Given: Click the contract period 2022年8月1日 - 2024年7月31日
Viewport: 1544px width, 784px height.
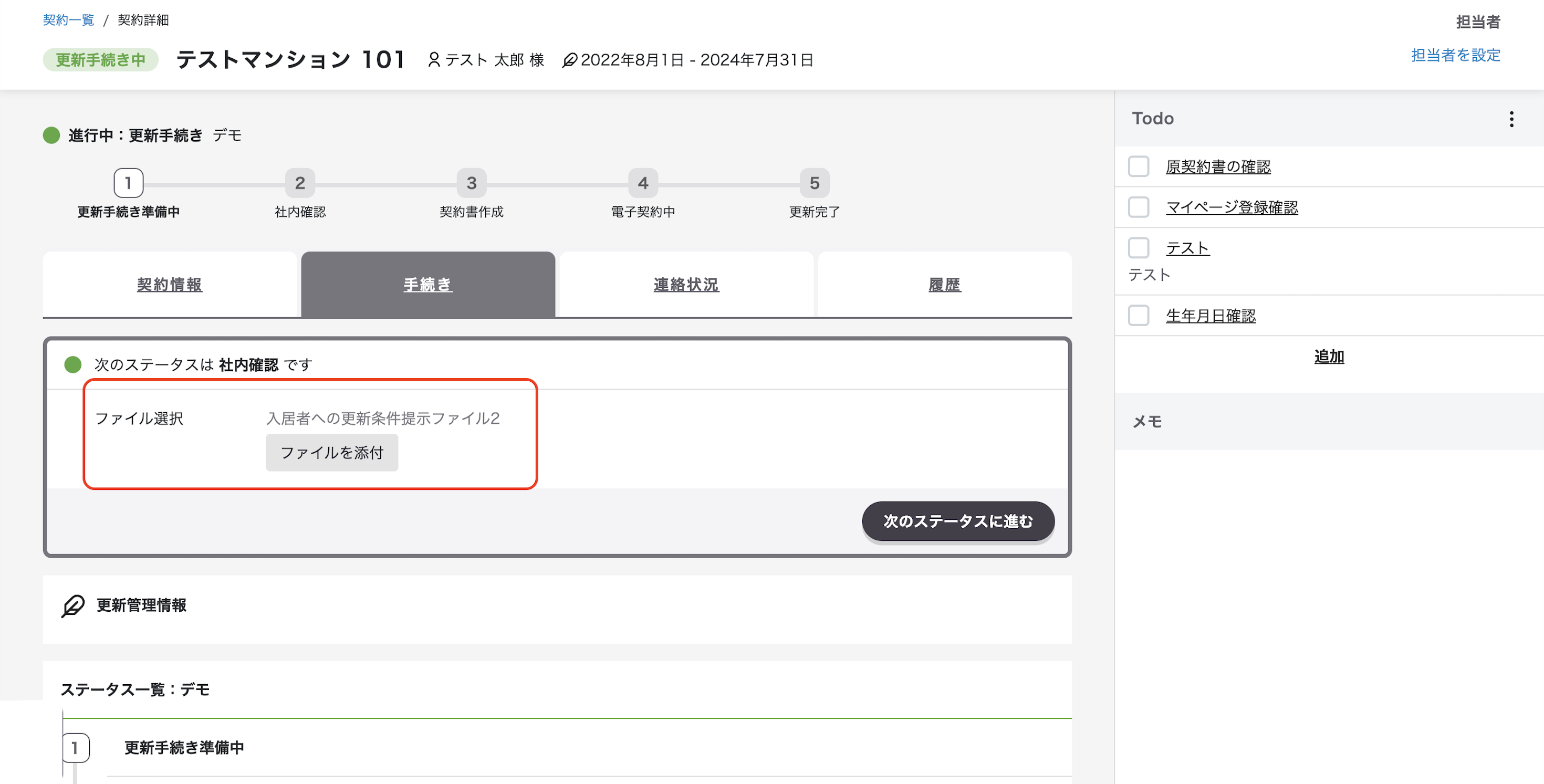Looking at the screenshot, I should pos(697,60).
